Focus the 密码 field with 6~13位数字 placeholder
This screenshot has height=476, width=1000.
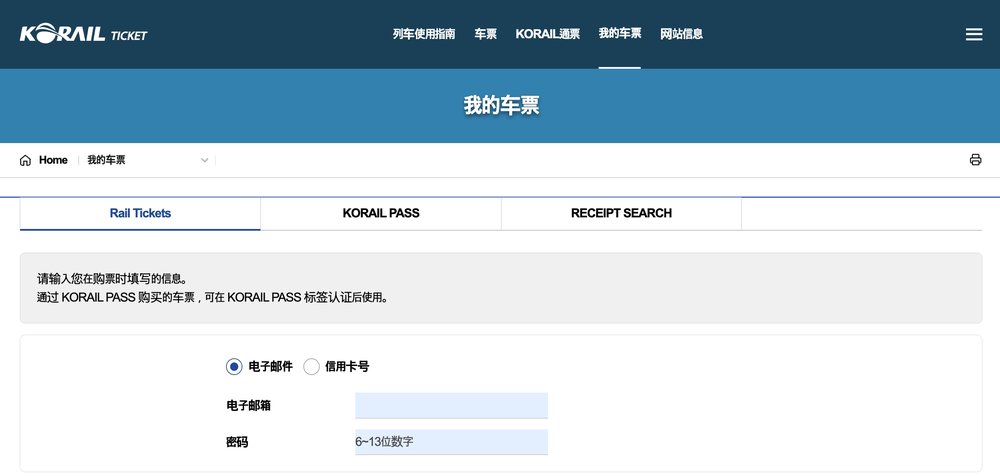pos(452,442)
